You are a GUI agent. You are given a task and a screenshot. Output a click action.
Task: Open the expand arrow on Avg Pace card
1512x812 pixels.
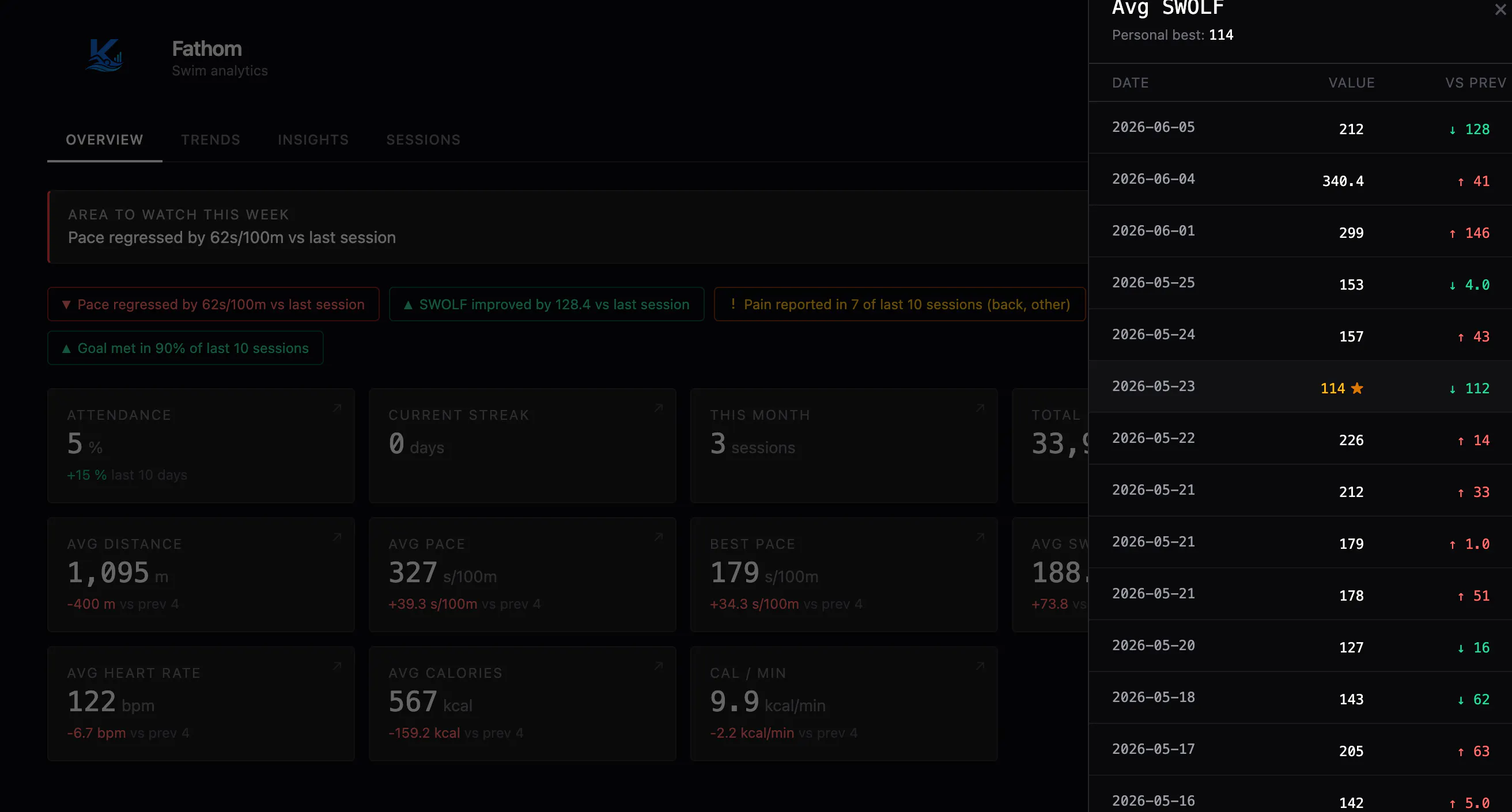659,537
